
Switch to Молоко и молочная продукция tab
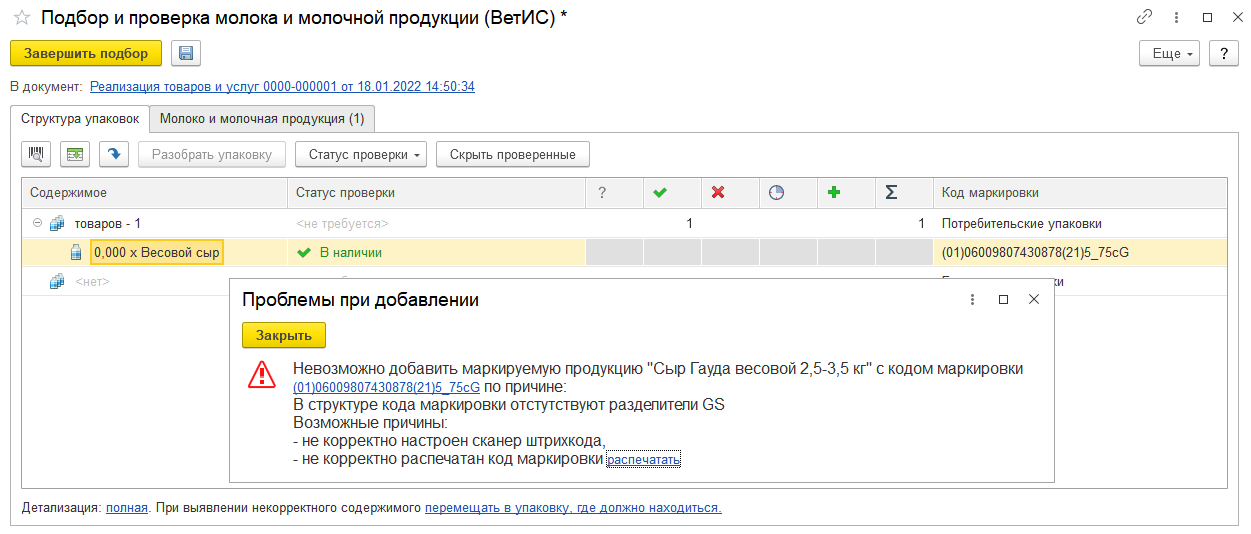coord(262,119)
